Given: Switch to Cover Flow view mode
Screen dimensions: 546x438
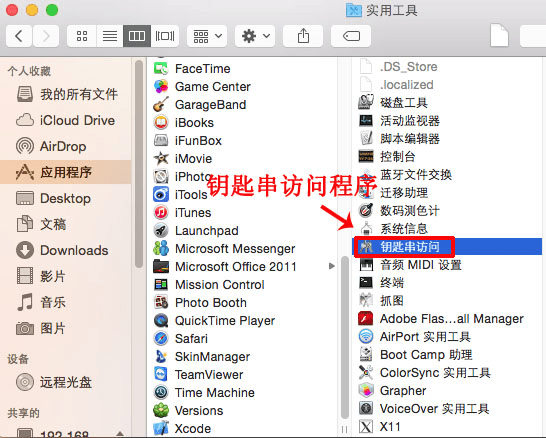Looking at the screenshot, I should [165, 36].
